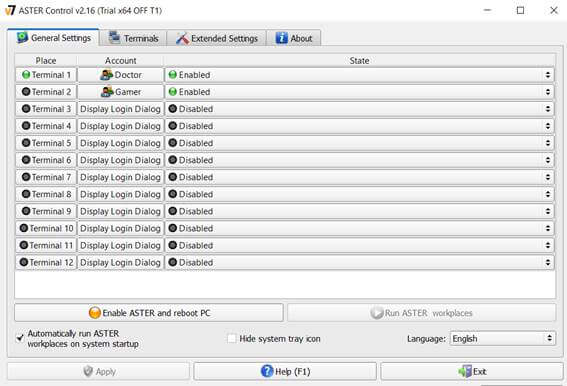Click the orange power icon on Enable ASTER button
This screenshot has height=386, width=567.
(x=94, y=313)
